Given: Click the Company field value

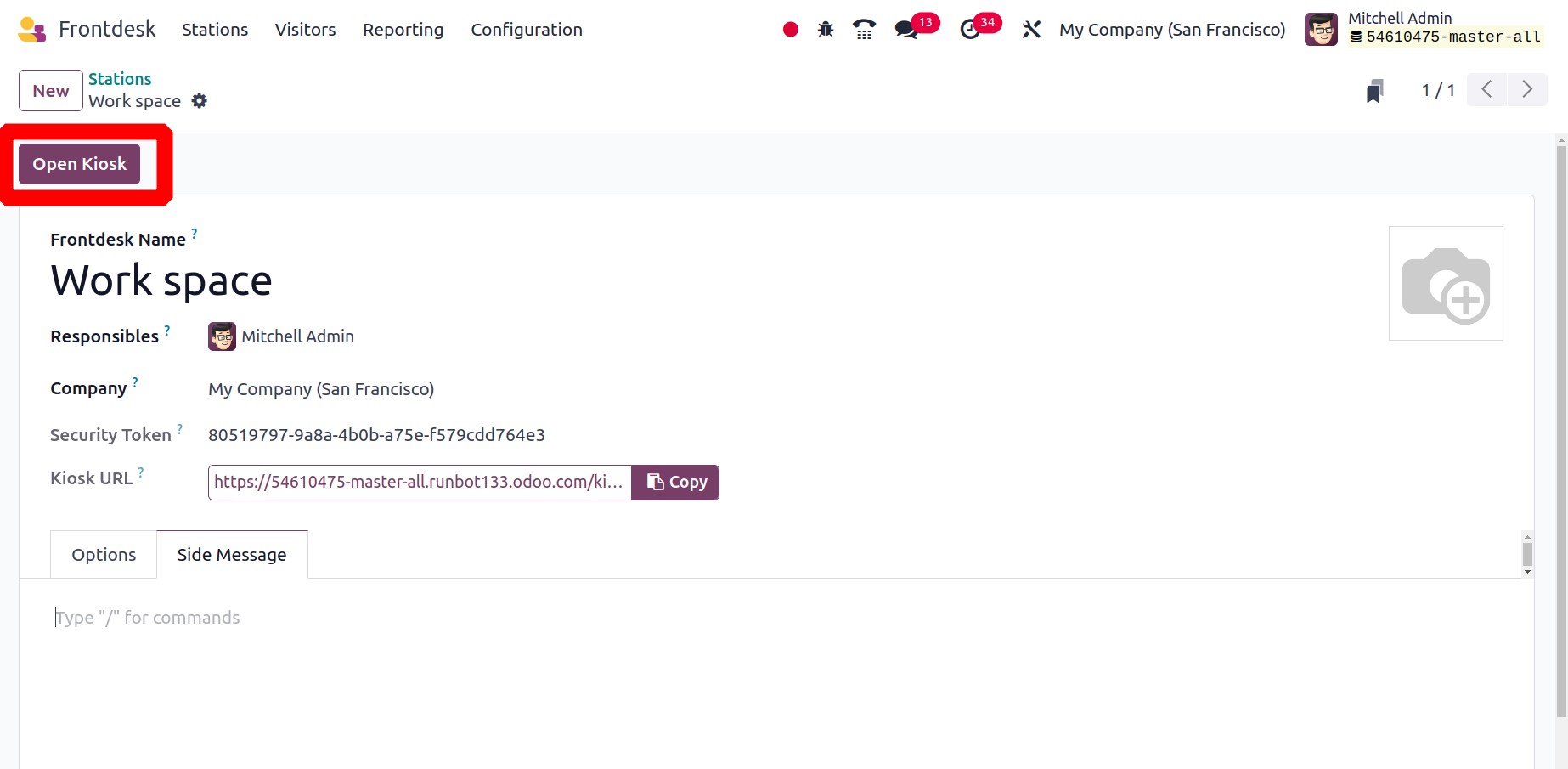Looking at the screenshot, I should [321, 389].
